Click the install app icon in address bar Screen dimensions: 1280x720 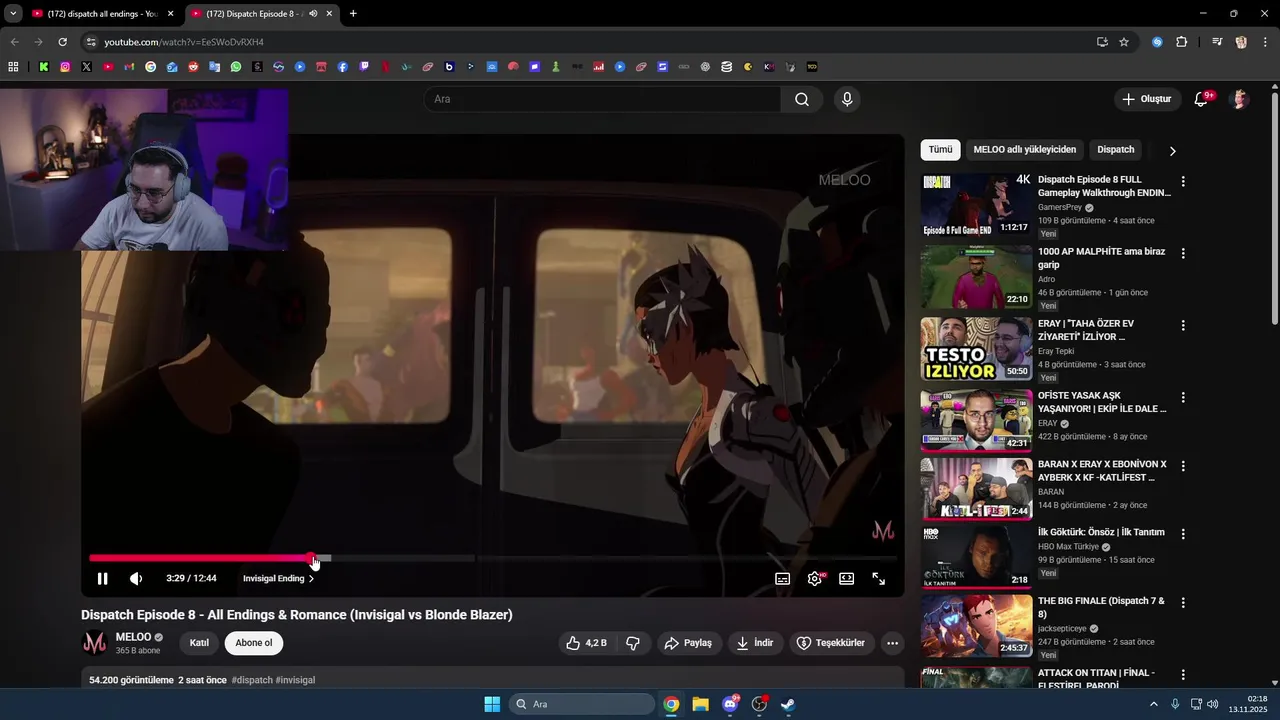pyautogui.click(x=1102, y=42)
